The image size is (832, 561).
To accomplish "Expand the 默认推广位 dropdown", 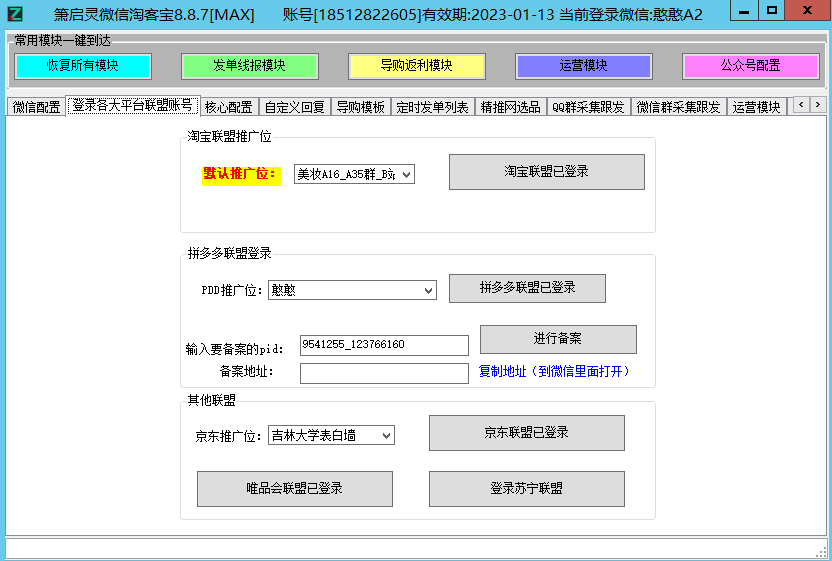I will (x=354, y=174).
